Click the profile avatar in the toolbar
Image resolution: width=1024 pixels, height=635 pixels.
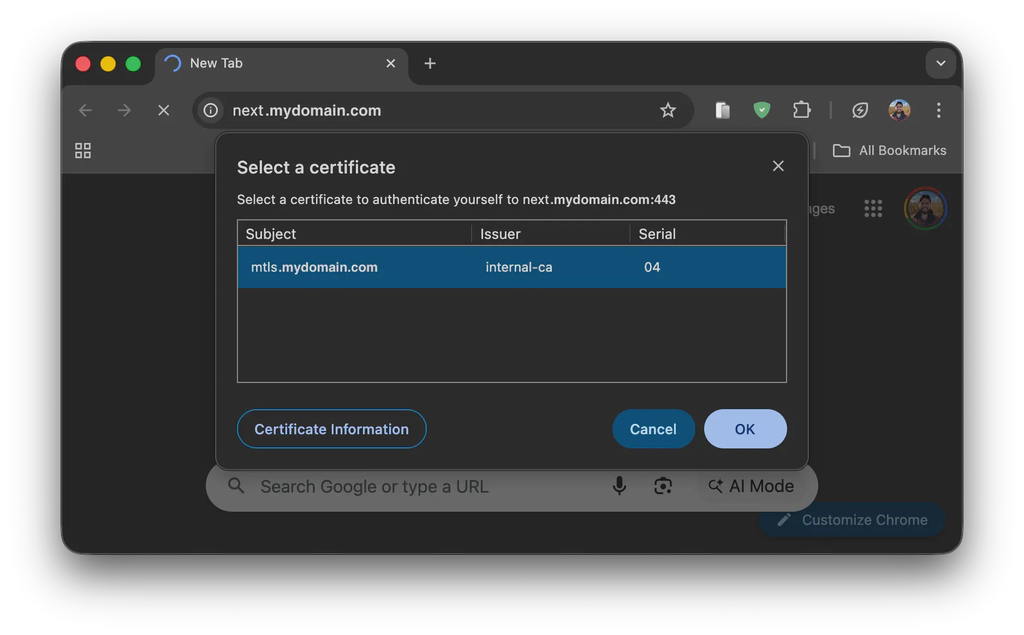coord(898,110)
